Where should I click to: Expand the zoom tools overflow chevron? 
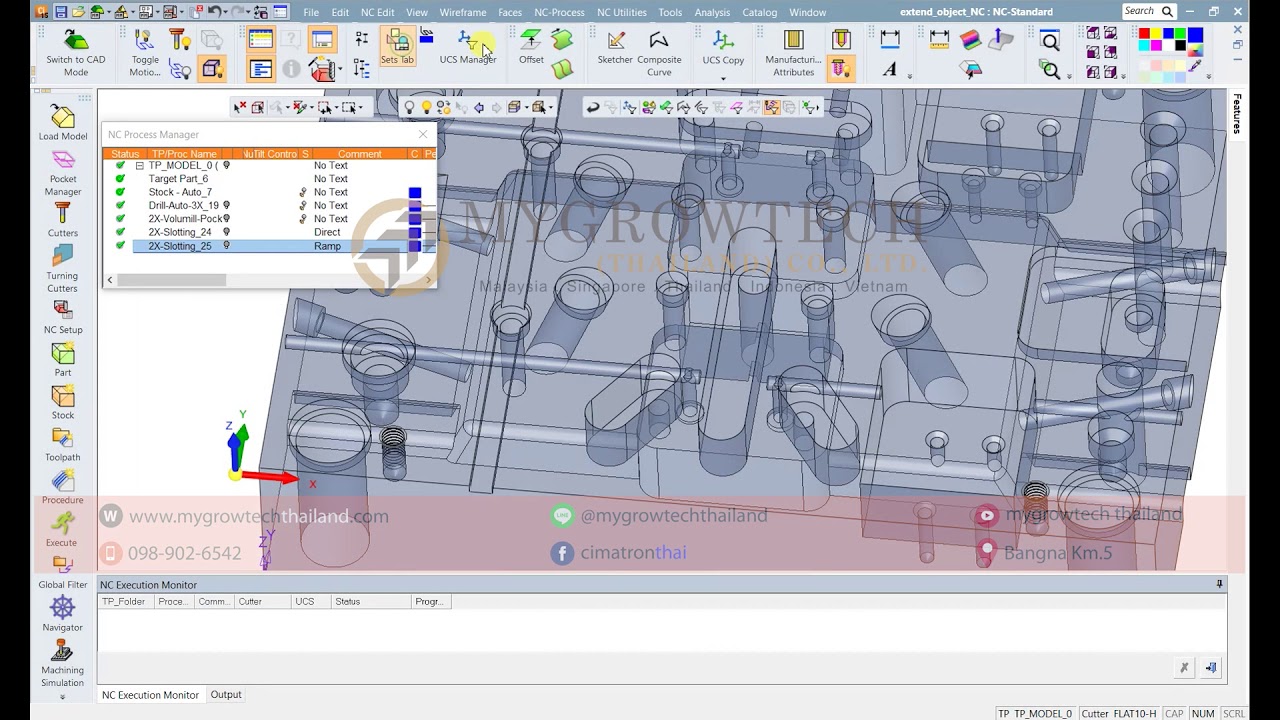[x=1068, y=76]
